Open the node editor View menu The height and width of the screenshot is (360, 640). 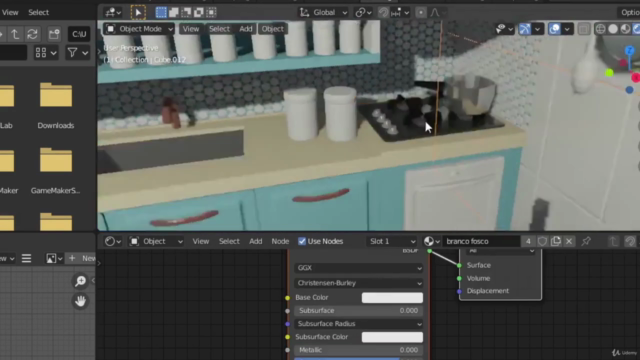pos(201,241)
